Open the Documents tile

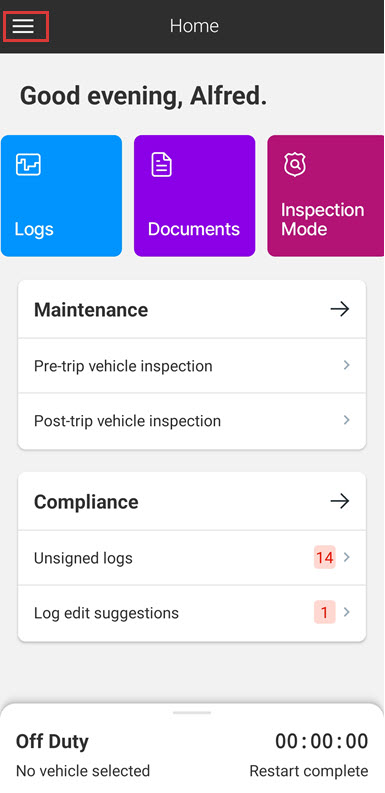[x=194, y=196]
